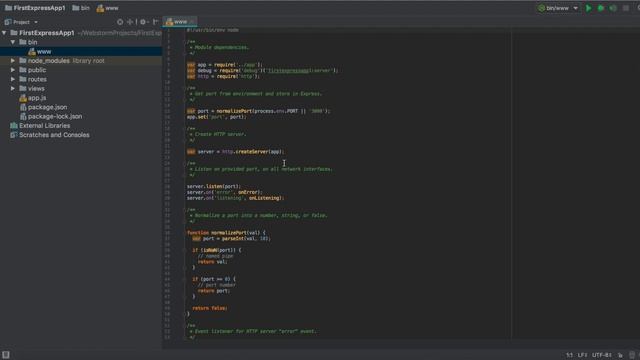Expand the node_modules folder
The image size is (640, 360).
tap(13, 60)
